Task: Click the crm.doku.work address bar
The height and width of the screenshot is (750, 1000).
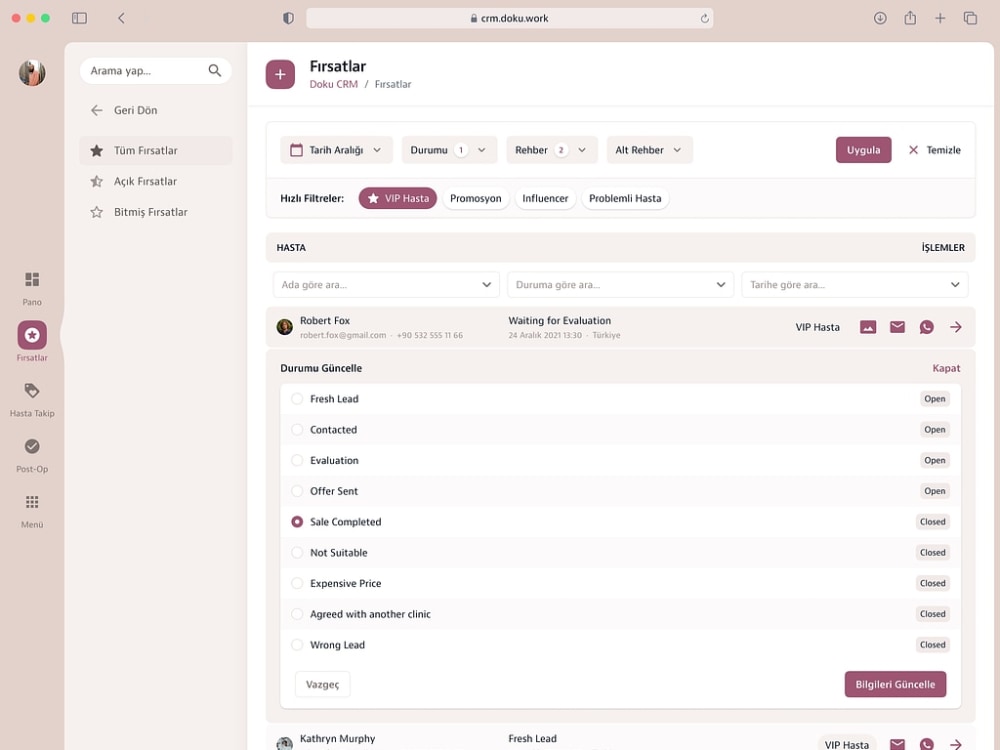Action: coord(510,18)
